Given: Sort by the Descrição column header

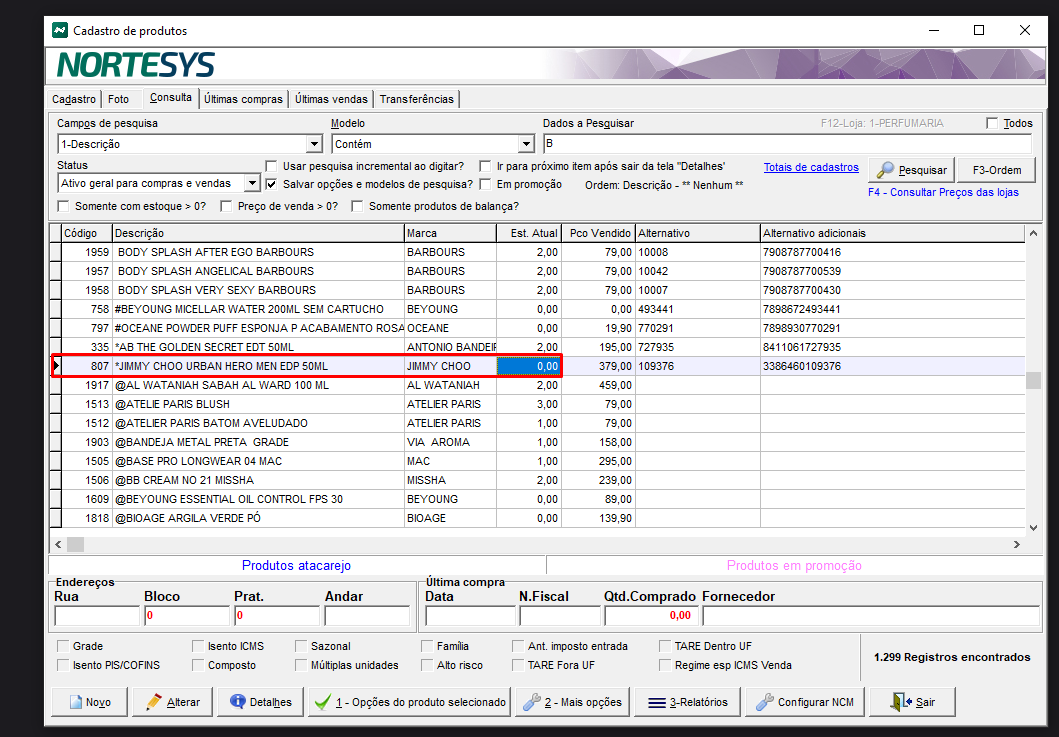Looking at the screenshot, I should point(258,233).
